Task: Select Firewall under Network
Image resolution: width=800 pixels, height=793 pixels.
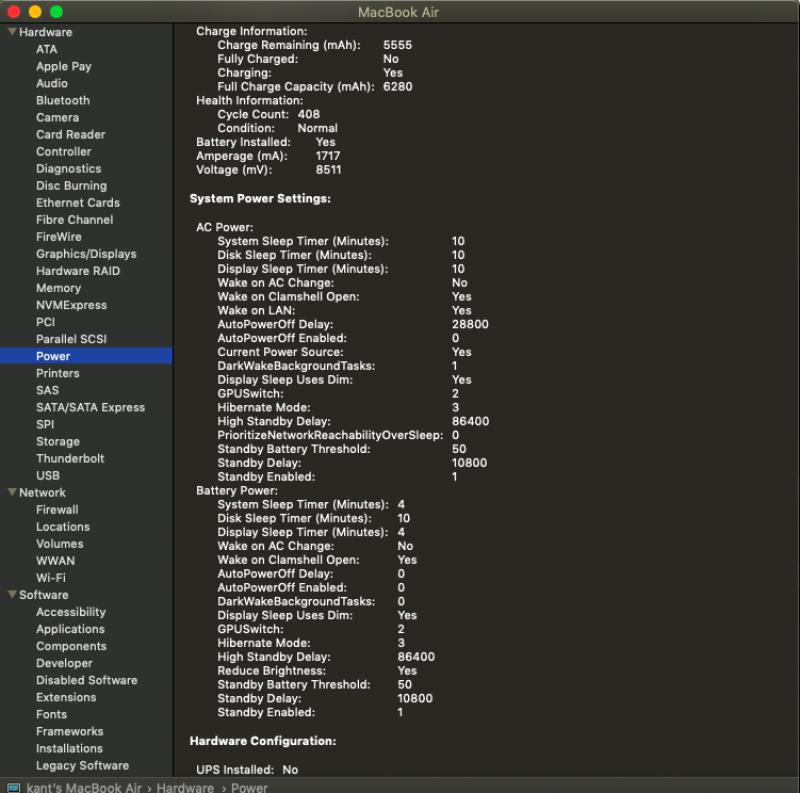Action: [57, 509]
